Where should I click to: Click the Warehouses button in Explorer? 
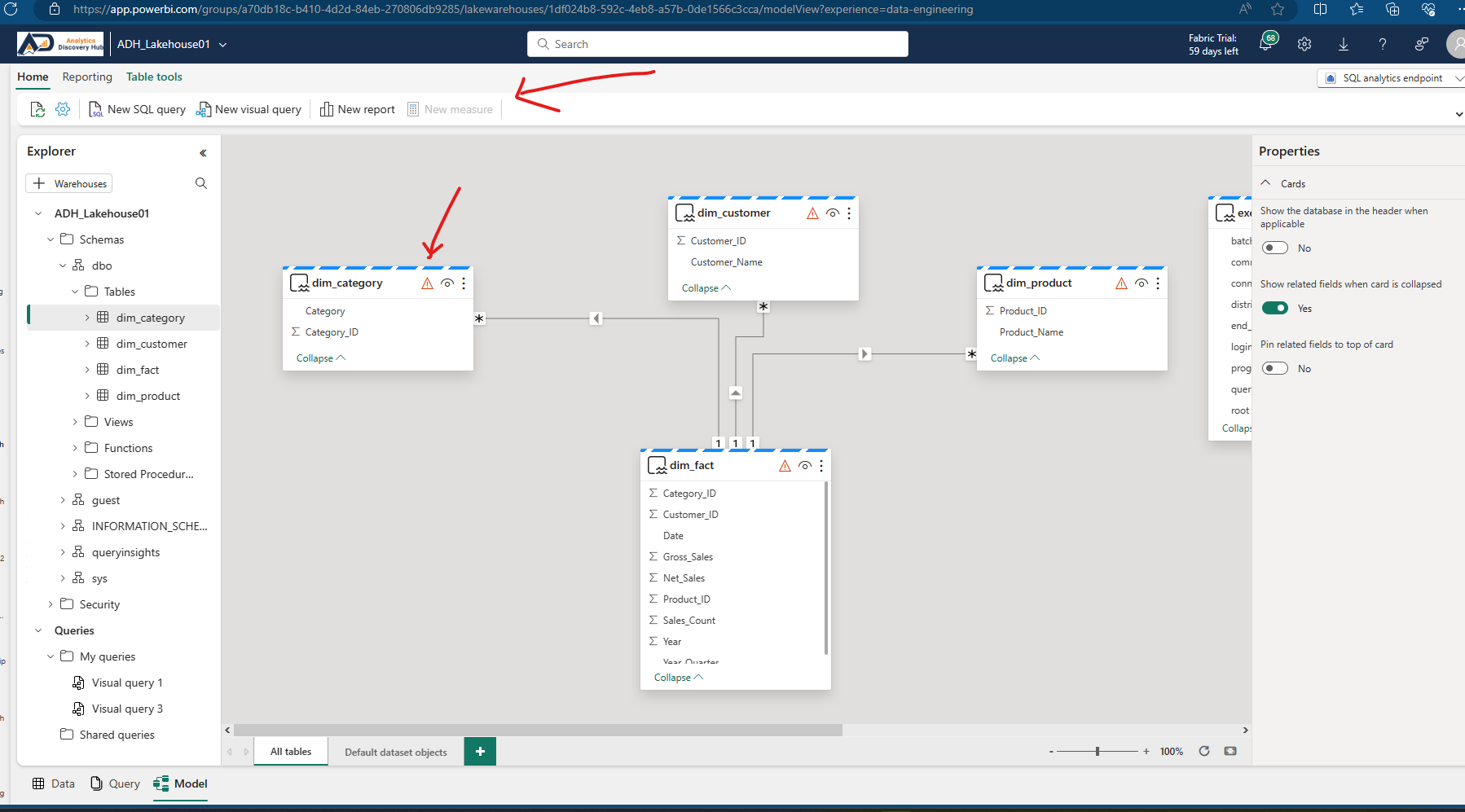pos(68,182)
